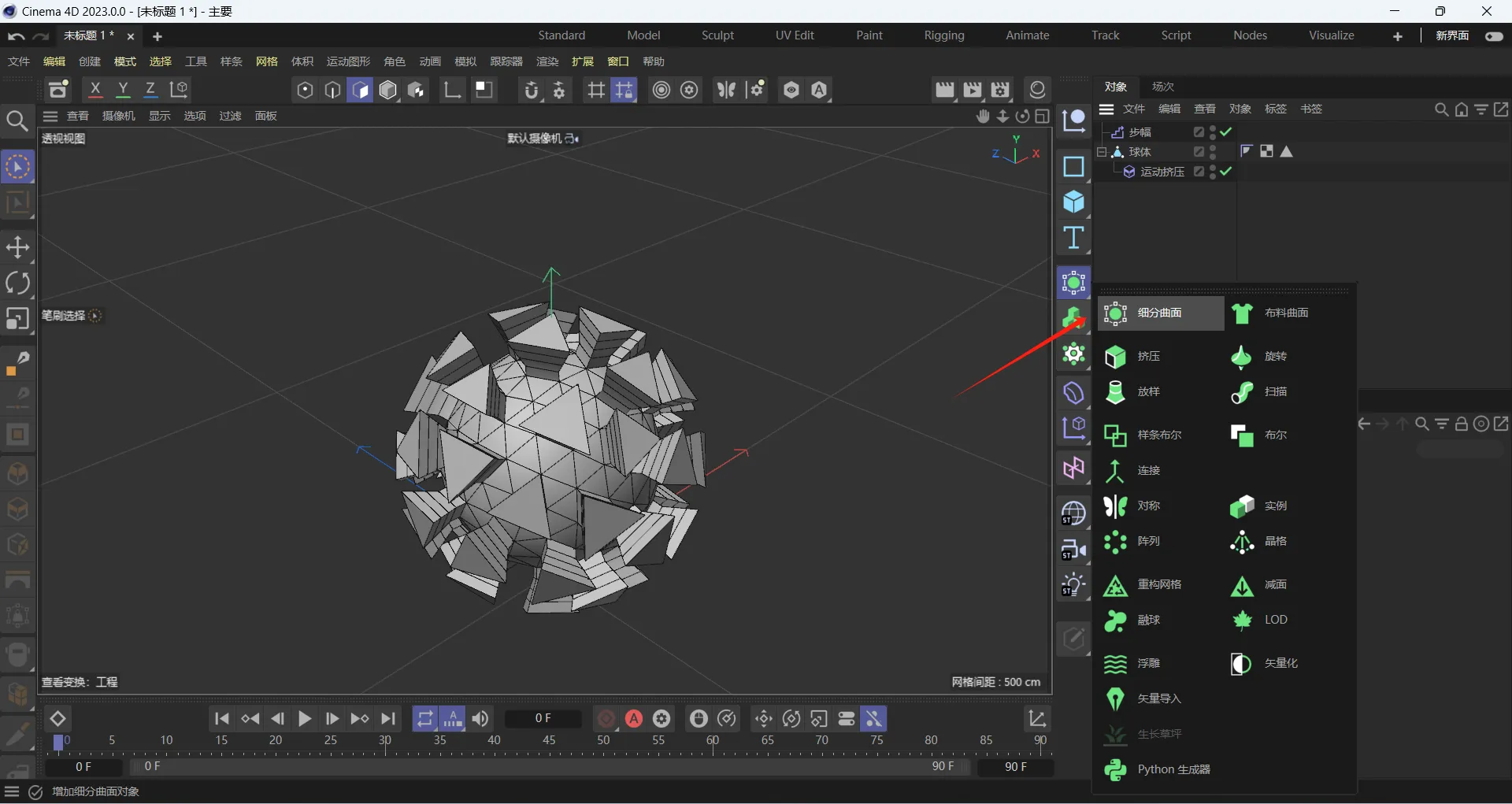Viewport: 1512px width, 804px height.
Task: Open the 摄像机 viewport menu
Action: (119, 116)
